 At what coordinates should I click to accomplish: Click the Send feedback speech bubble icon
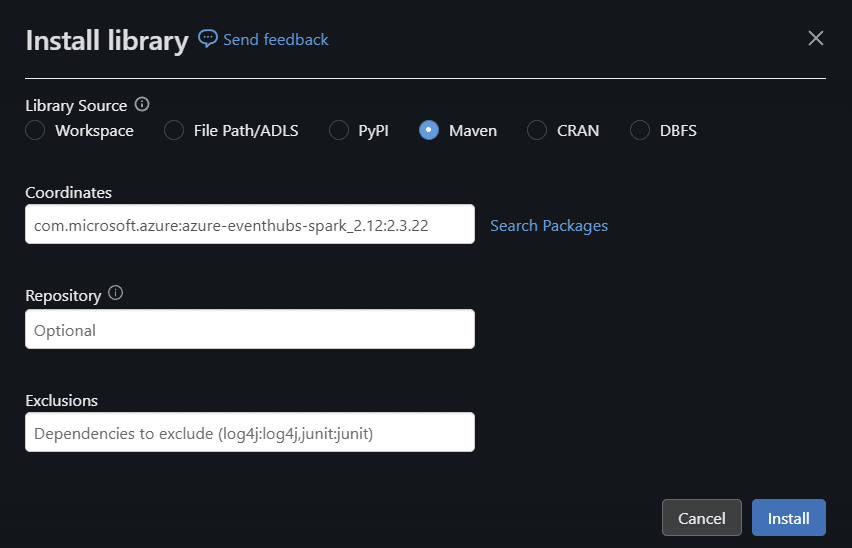(208, 39)
